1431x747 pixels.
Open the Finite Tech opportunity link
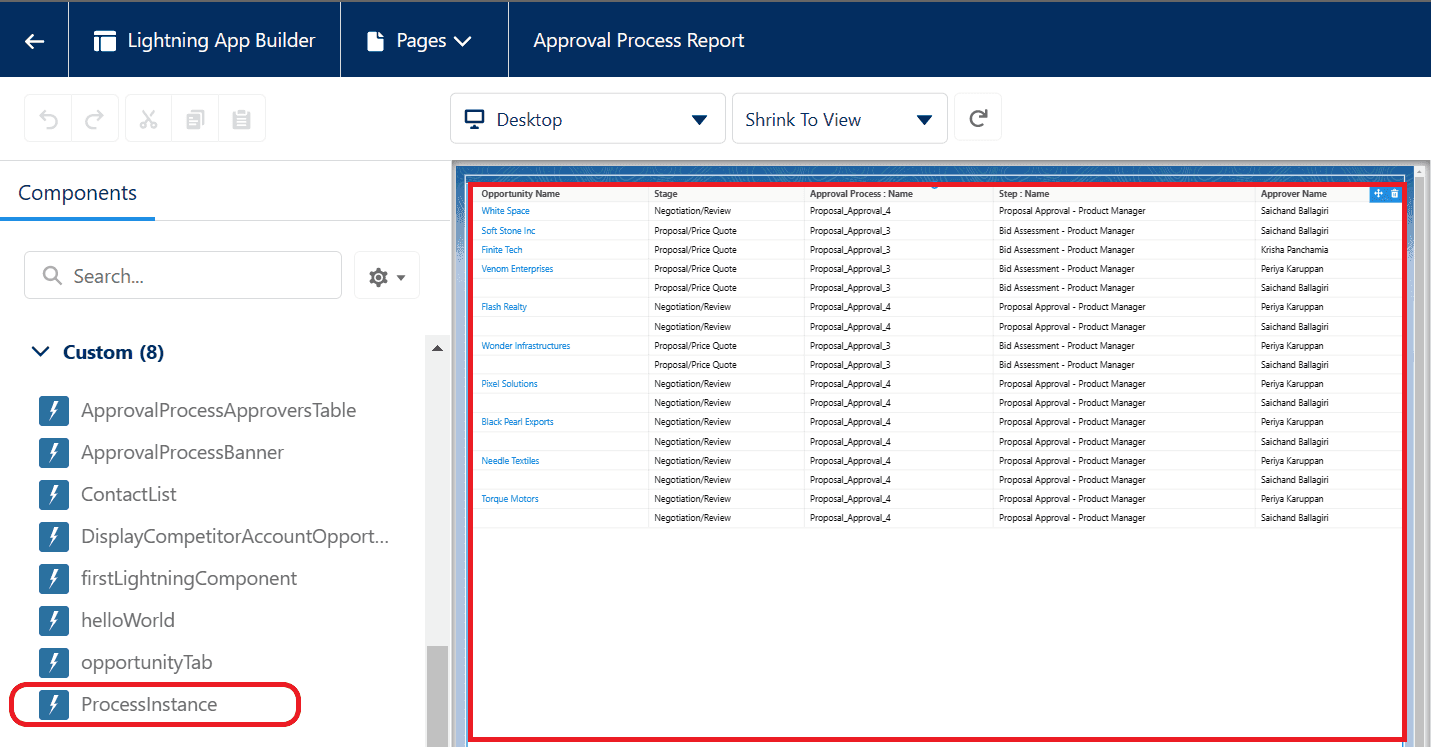(502, 250)
